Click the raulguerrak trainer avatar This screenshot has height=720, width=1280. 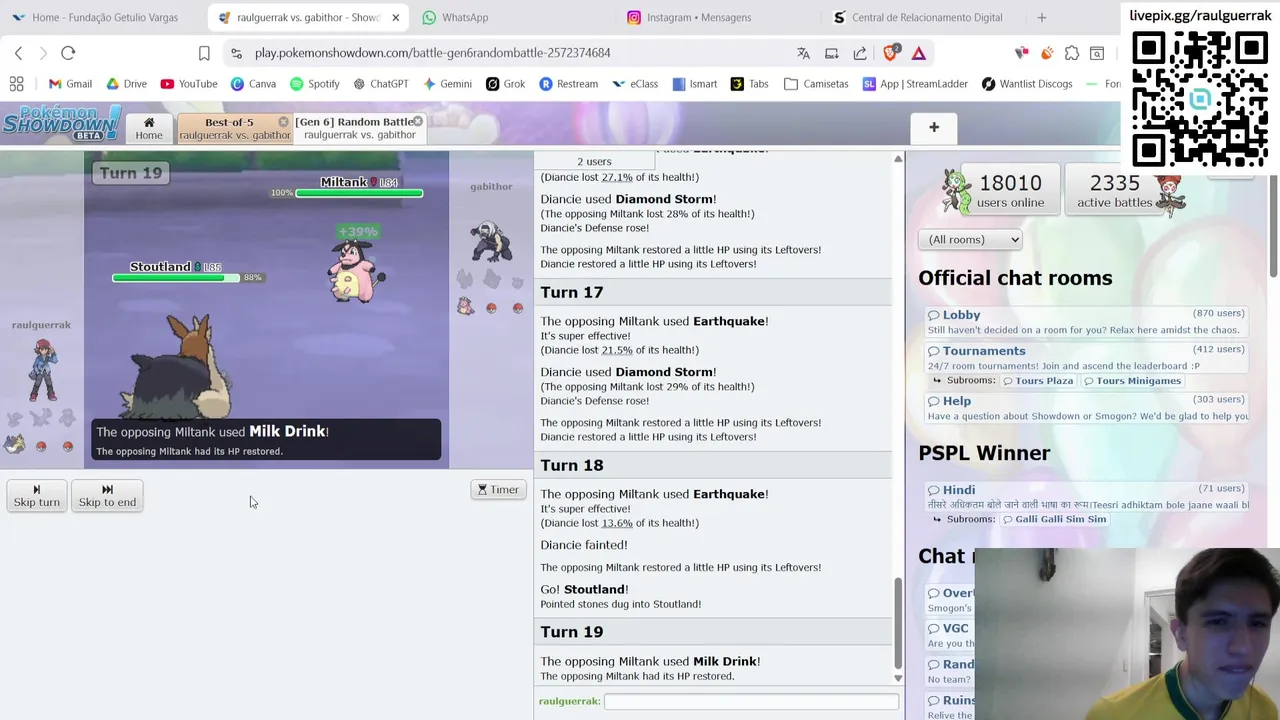pyautogui.click(x=42, y=369)
